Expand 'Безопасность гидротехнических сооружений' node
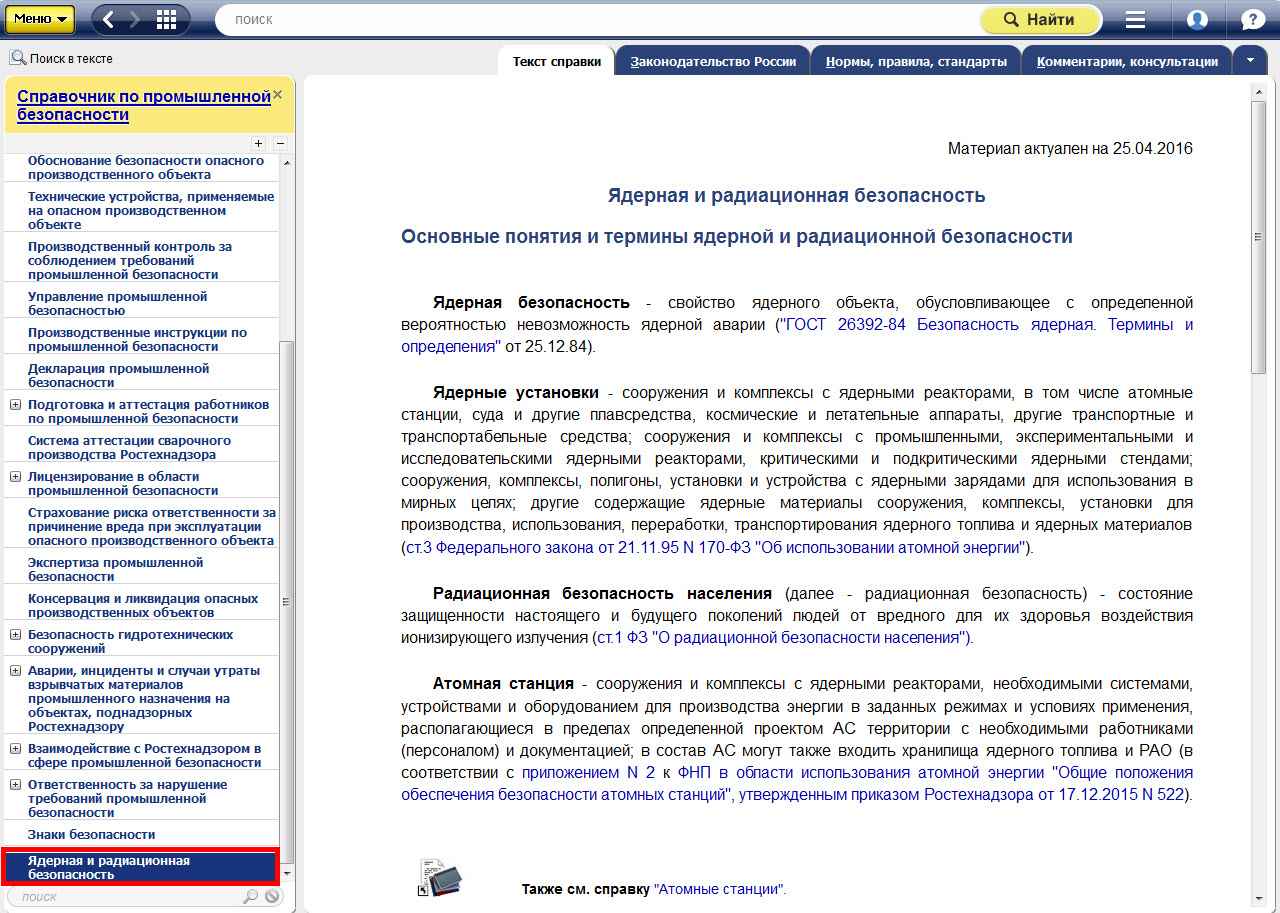 (x=15, y=635)
